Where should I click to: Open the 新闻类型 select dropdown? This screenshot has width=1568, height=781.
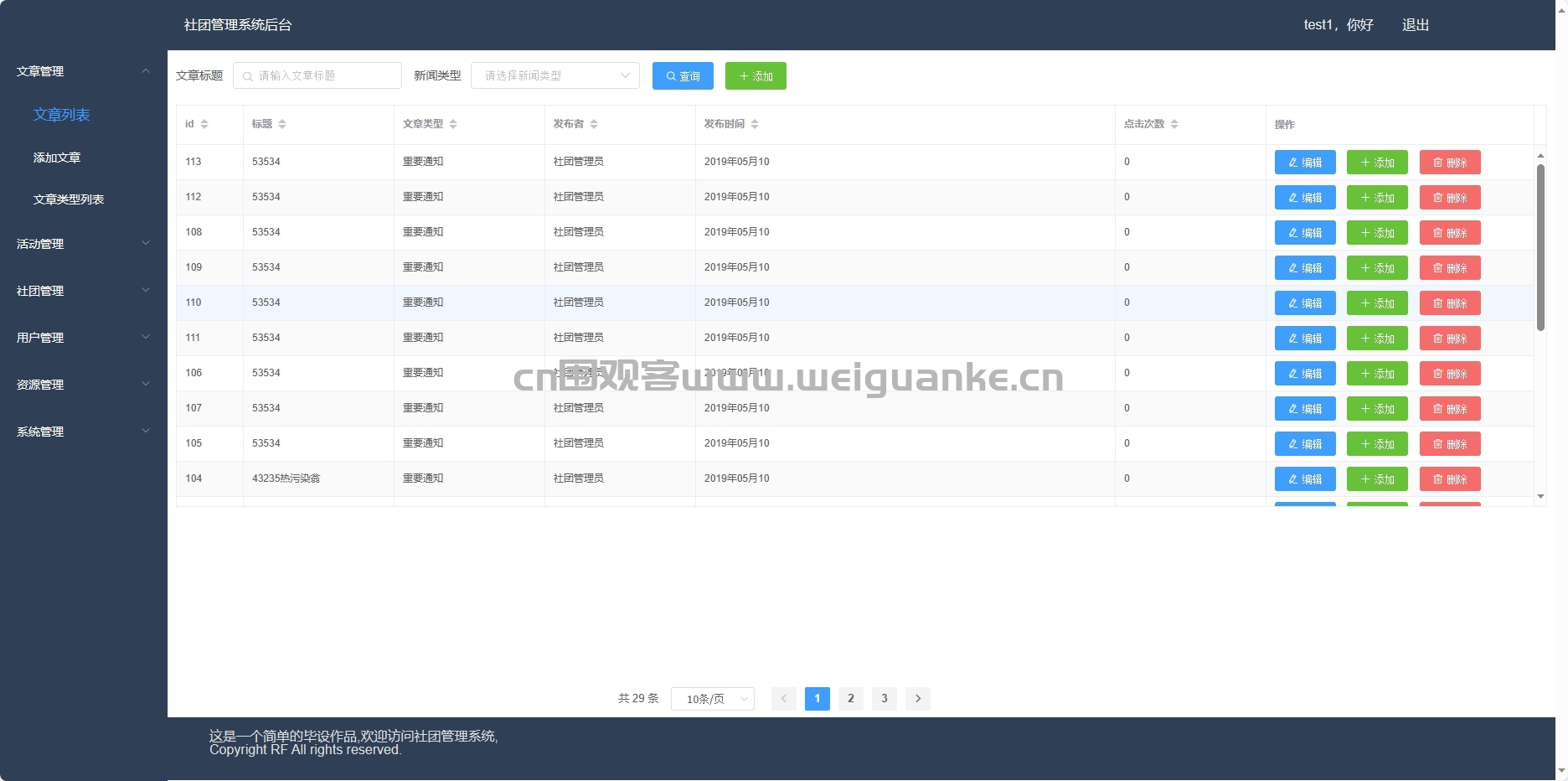click(x=554, y=75)
